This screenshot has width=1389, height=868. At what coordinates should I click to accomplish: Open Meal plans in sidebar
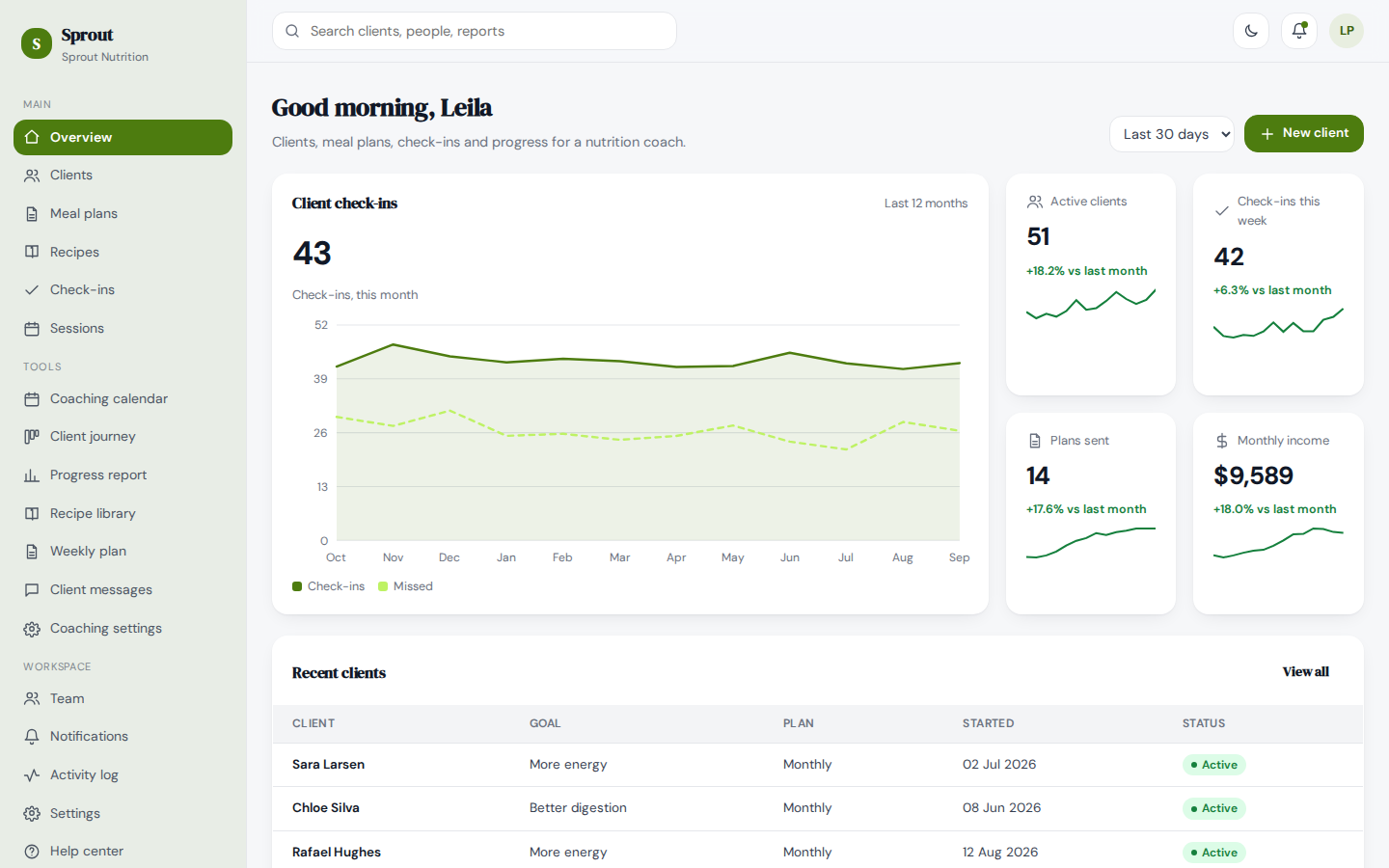[123, 214]
